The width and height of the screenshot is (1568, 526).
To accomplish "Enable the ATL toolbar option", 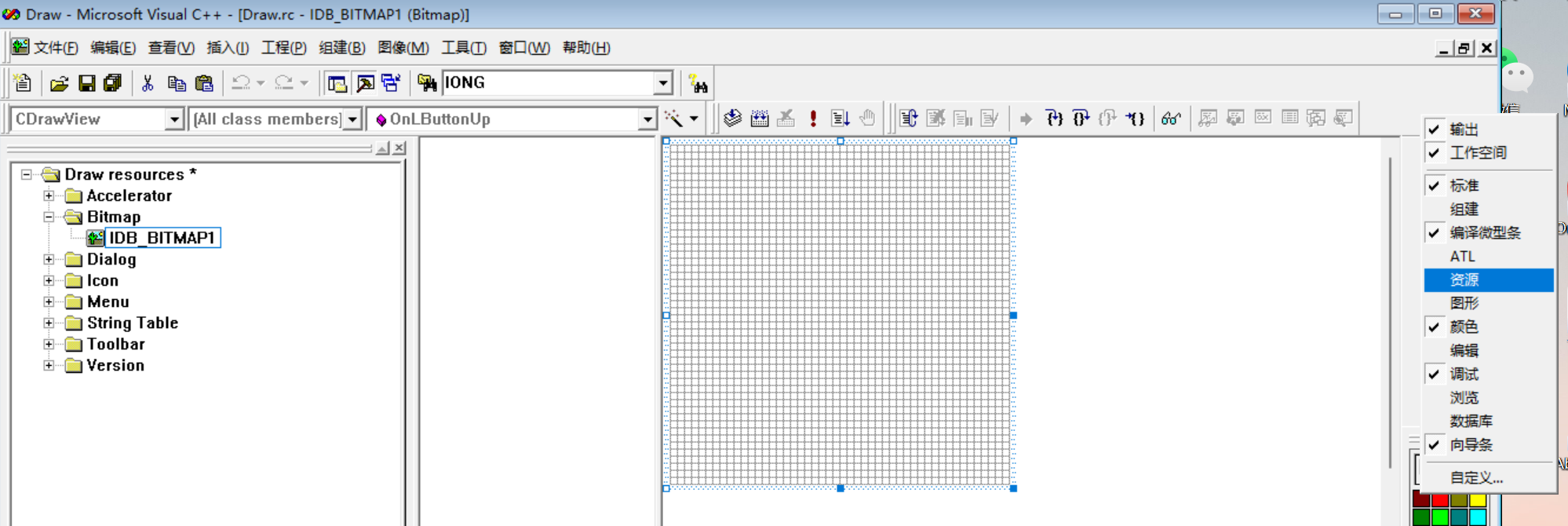I will click(x=1489, y=257).
